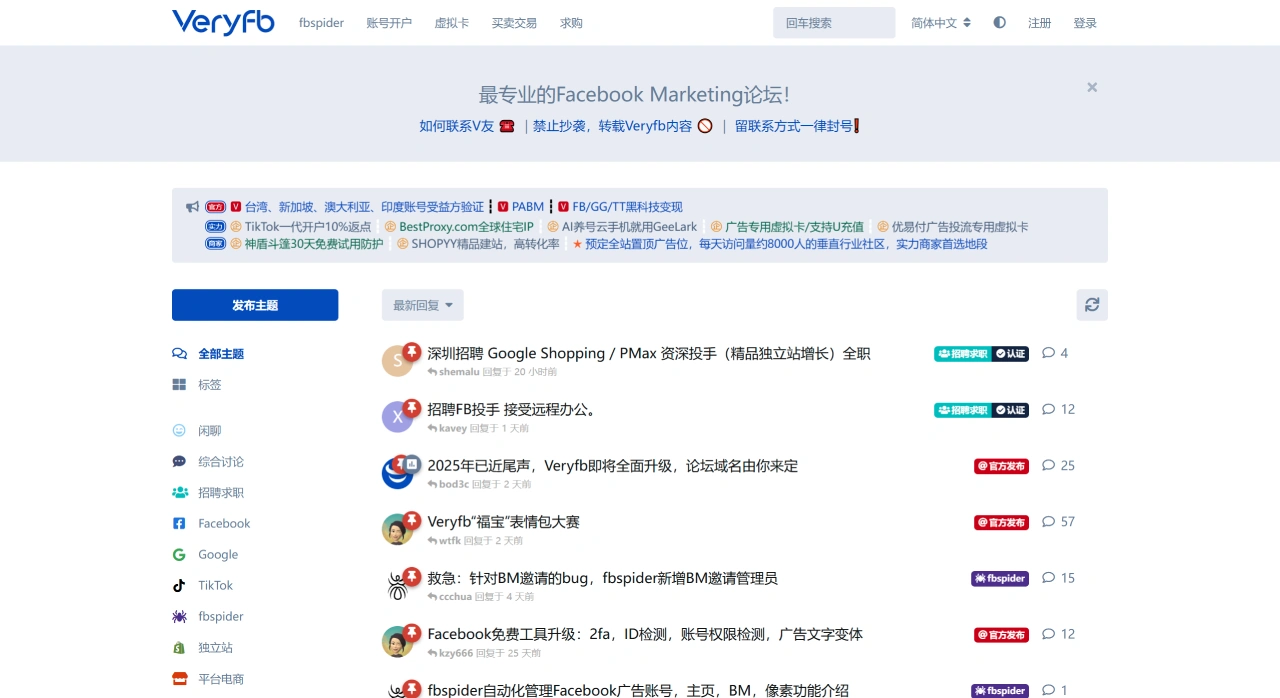
Task: Open the 简体中文 language dropdown
Action: [940, 23]
